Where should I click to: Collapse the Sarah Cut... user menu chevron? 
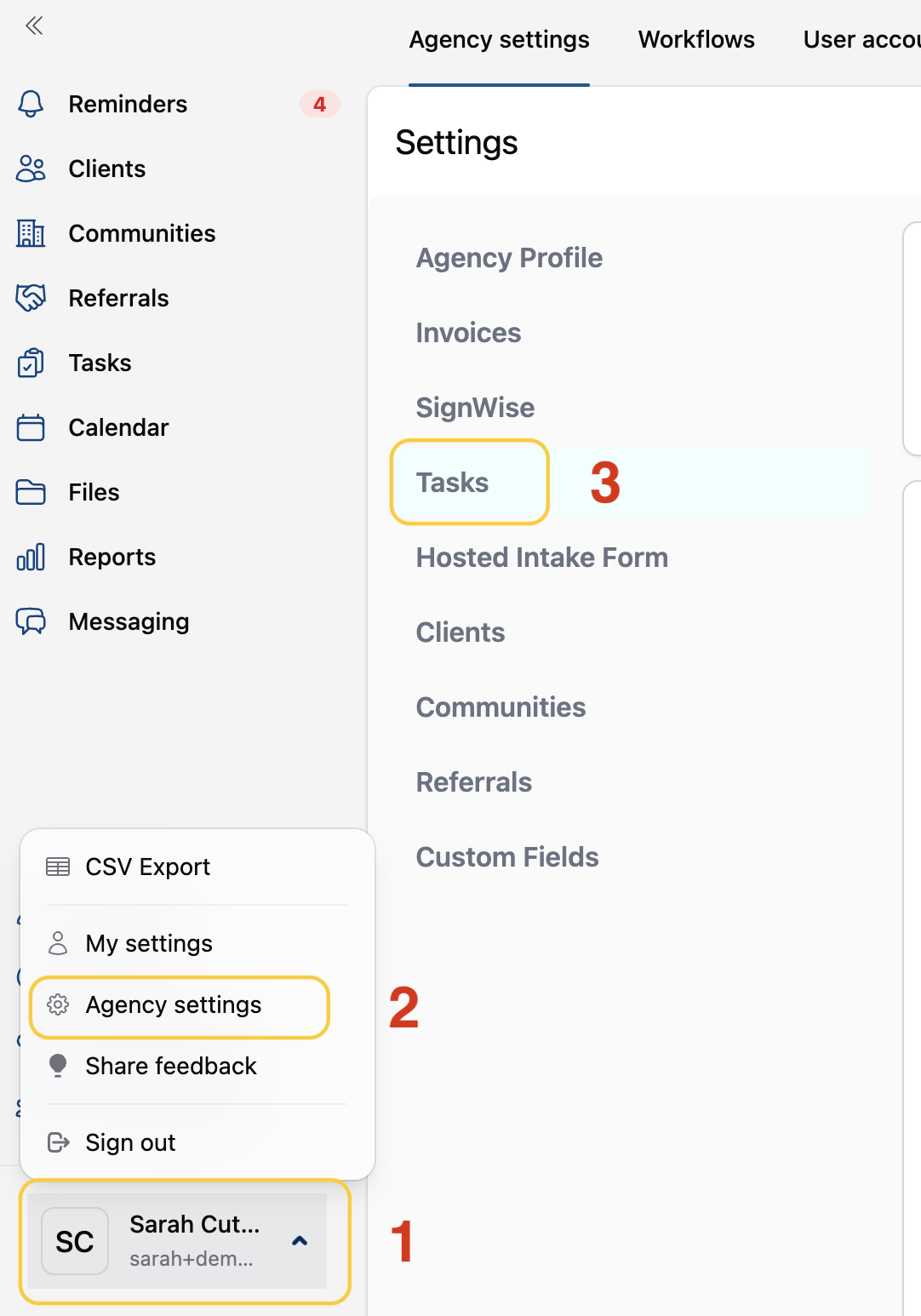click(299, 1240)
